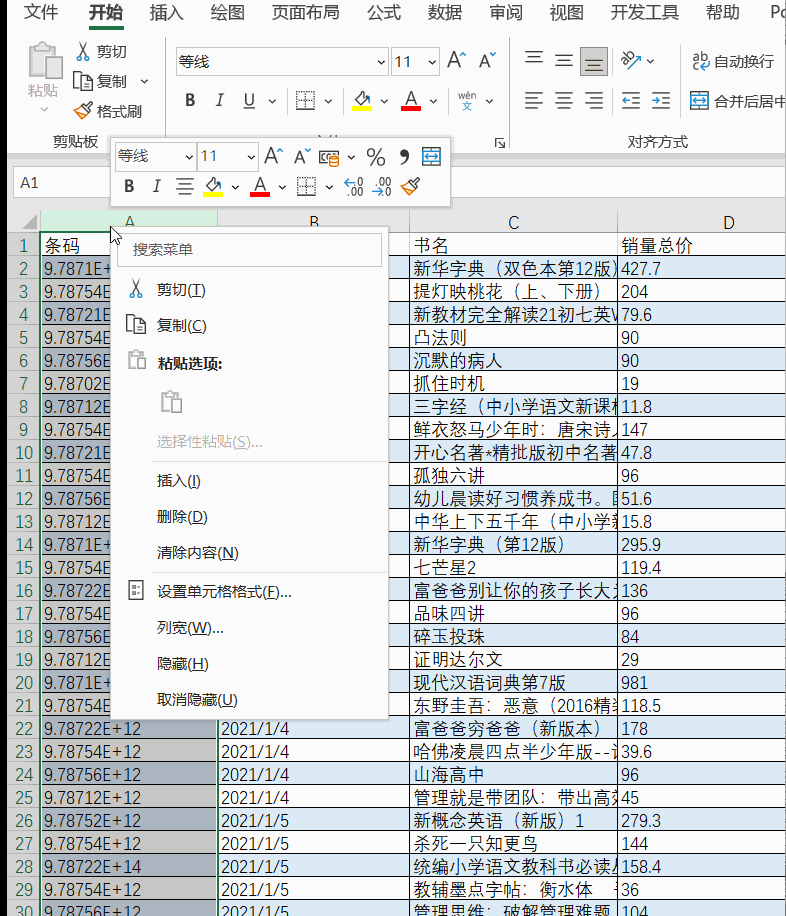Open the ribbon font name dropdown
Image resolution: width=786 pixels, height=916 pixels.
tap(380, 62)
